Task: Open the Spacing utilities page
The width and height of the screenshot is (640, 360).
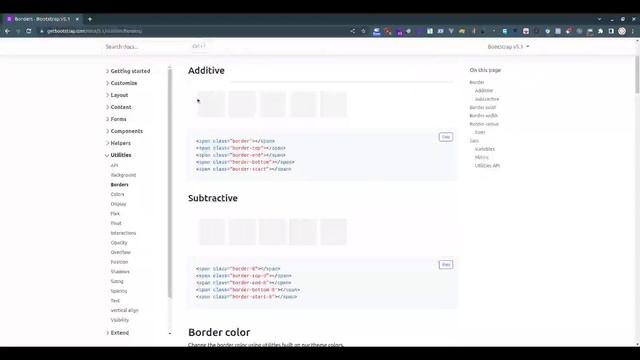Action: coord(119,291)
